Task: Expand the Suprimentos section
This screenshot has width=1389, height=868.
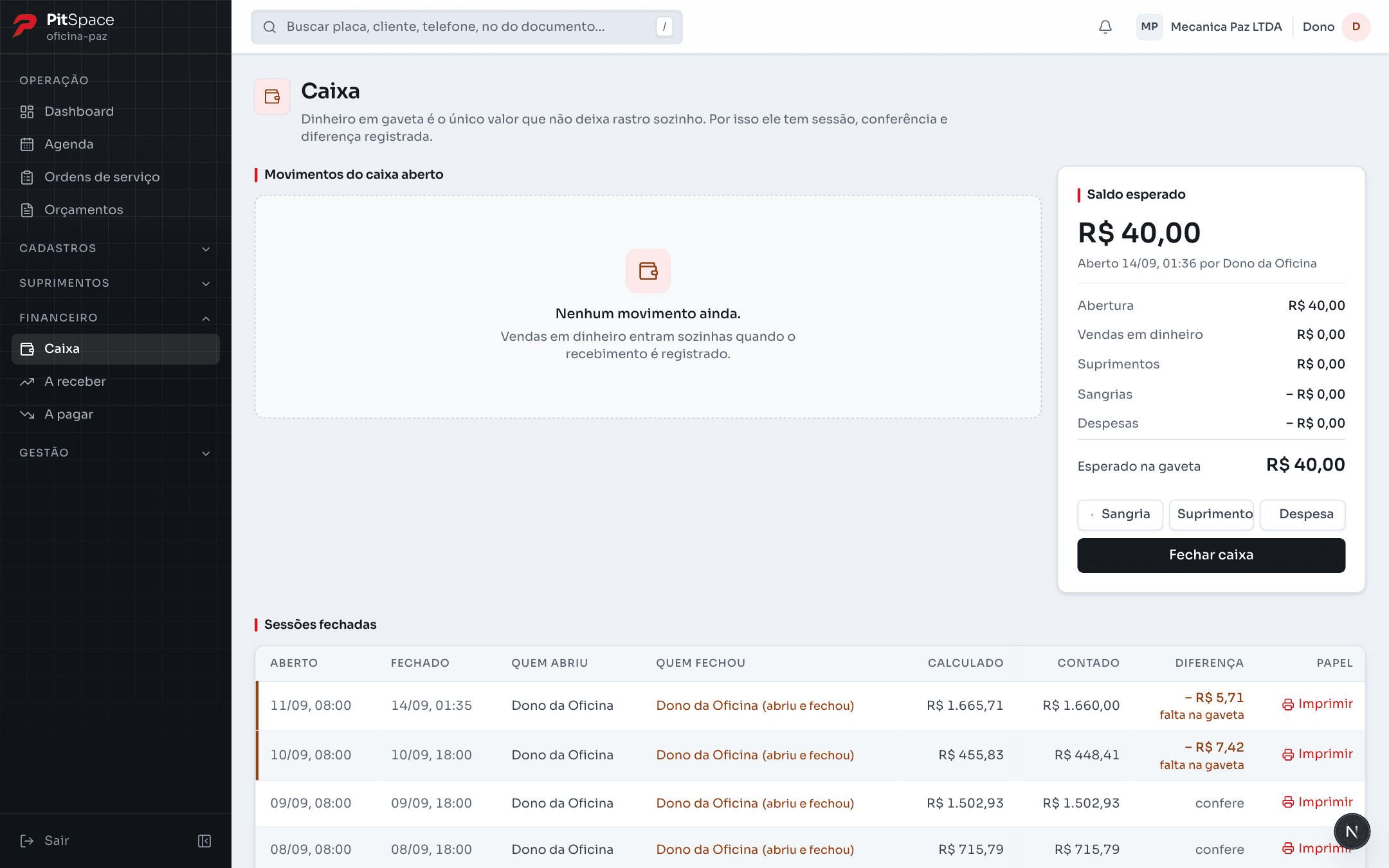Action: [116, 284]
